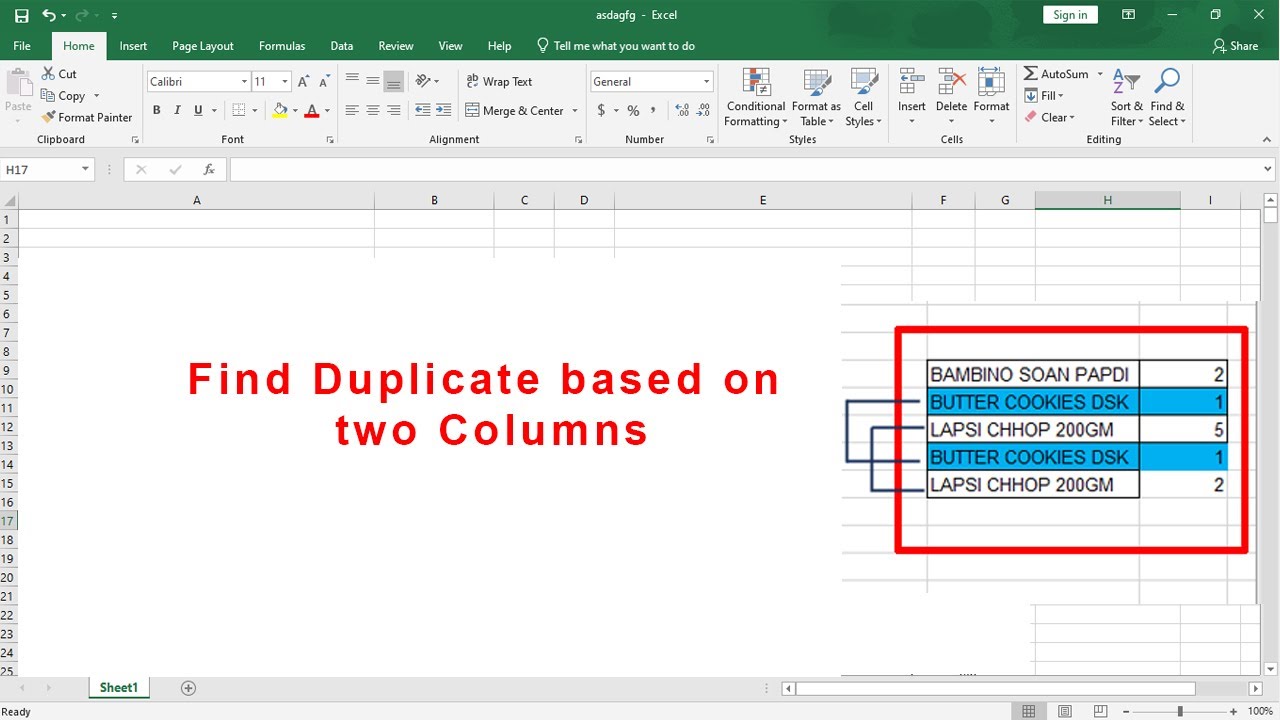
Task: Toggle Italic formatting
Action: 177,111
